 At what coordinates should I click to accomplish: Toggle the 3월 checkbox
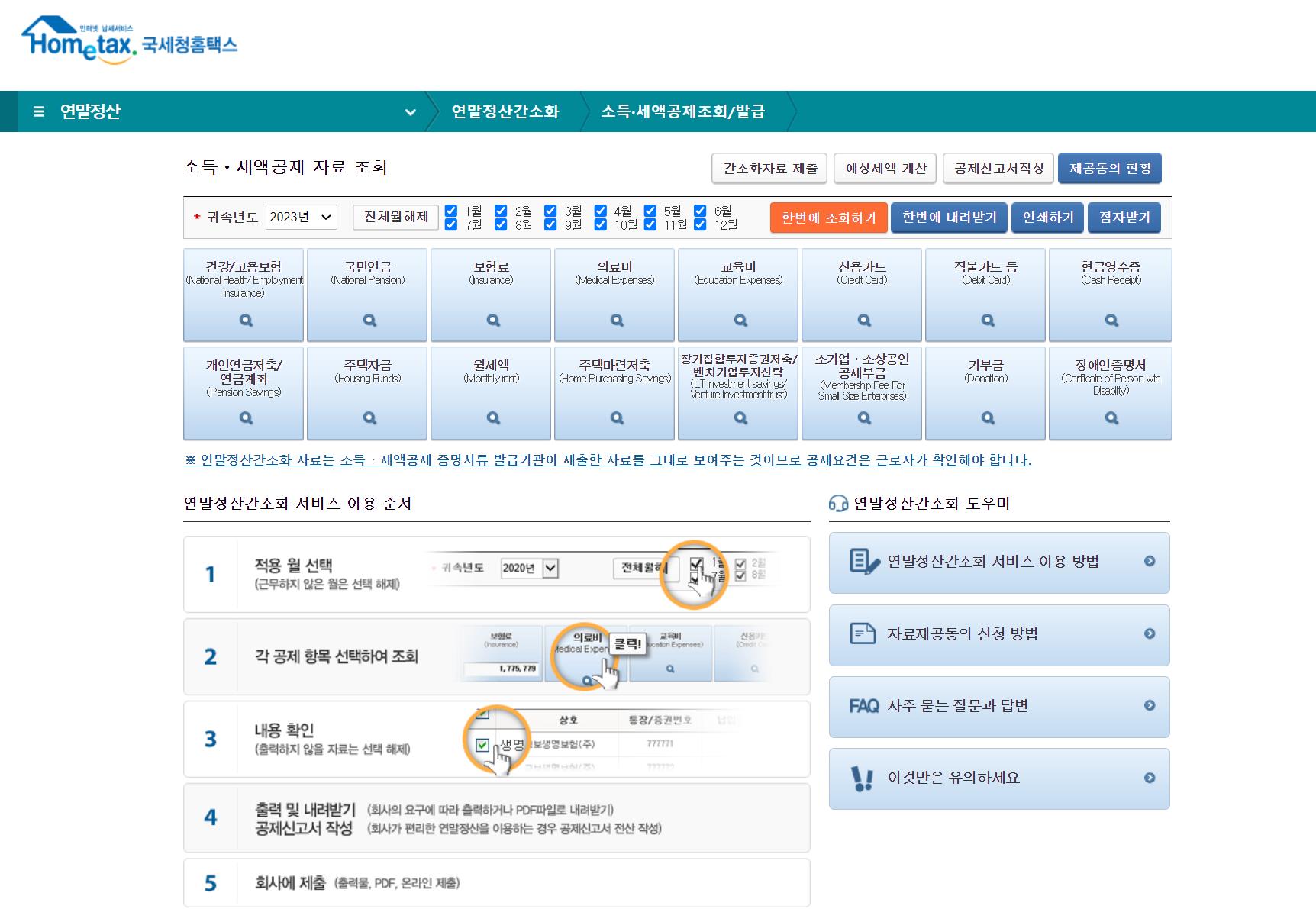(550, 211)
